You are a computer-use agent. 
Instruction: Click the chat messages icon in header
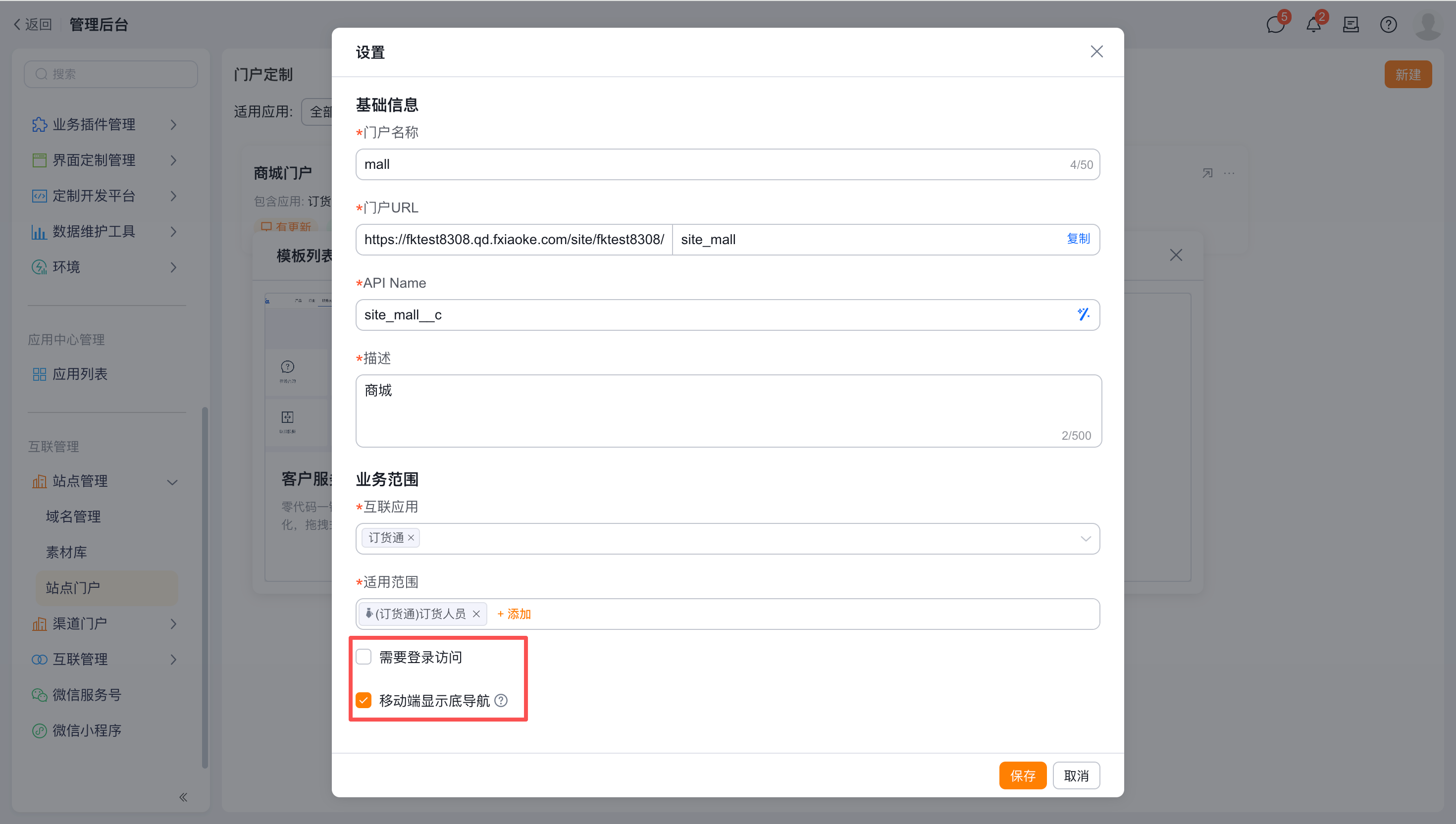[x=1275, y=25]
